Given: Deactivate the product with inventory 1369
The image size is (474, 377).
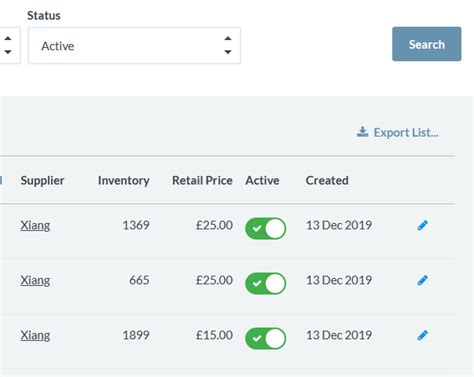Looking at the screenshot, I should point(266,229).
